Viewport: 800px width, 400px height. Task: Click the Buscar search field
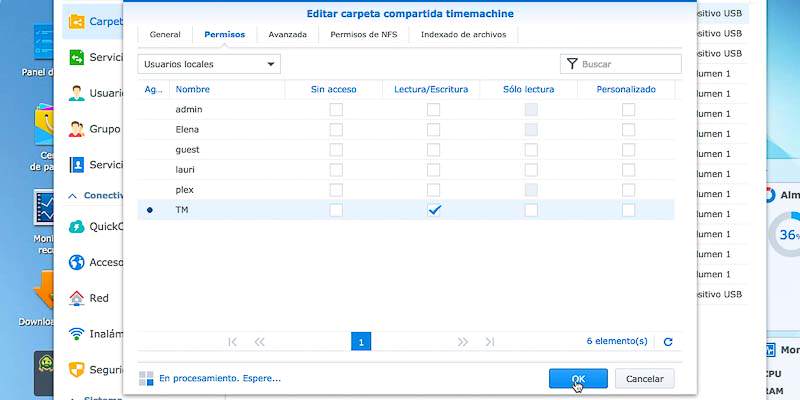621,64
